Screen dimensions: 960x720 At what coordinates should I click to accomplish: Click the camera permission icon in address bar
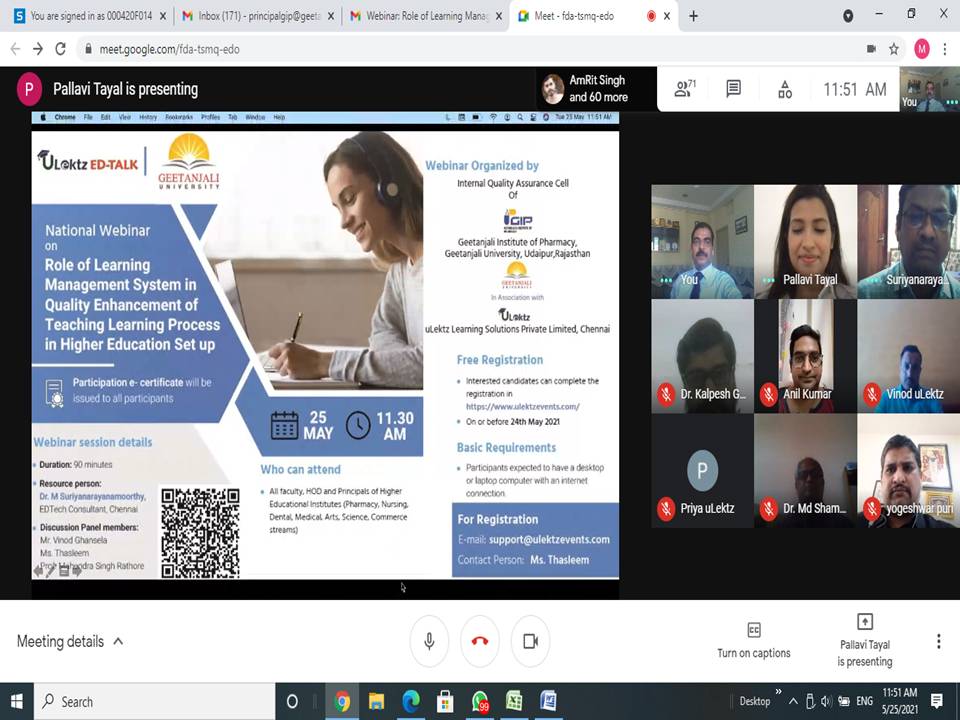[871, 49]
